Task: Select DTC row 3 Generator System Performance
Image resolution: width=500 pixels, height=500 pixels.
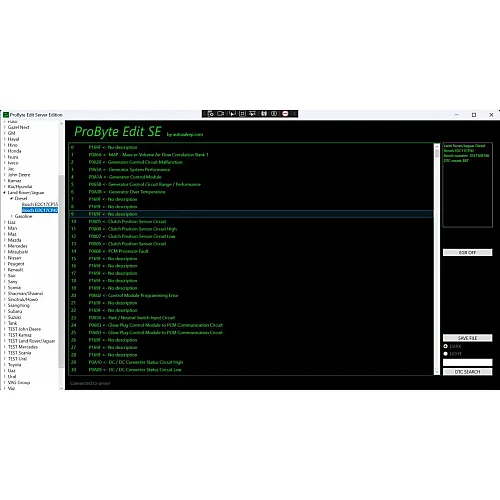Action: (x=251, y=170)
